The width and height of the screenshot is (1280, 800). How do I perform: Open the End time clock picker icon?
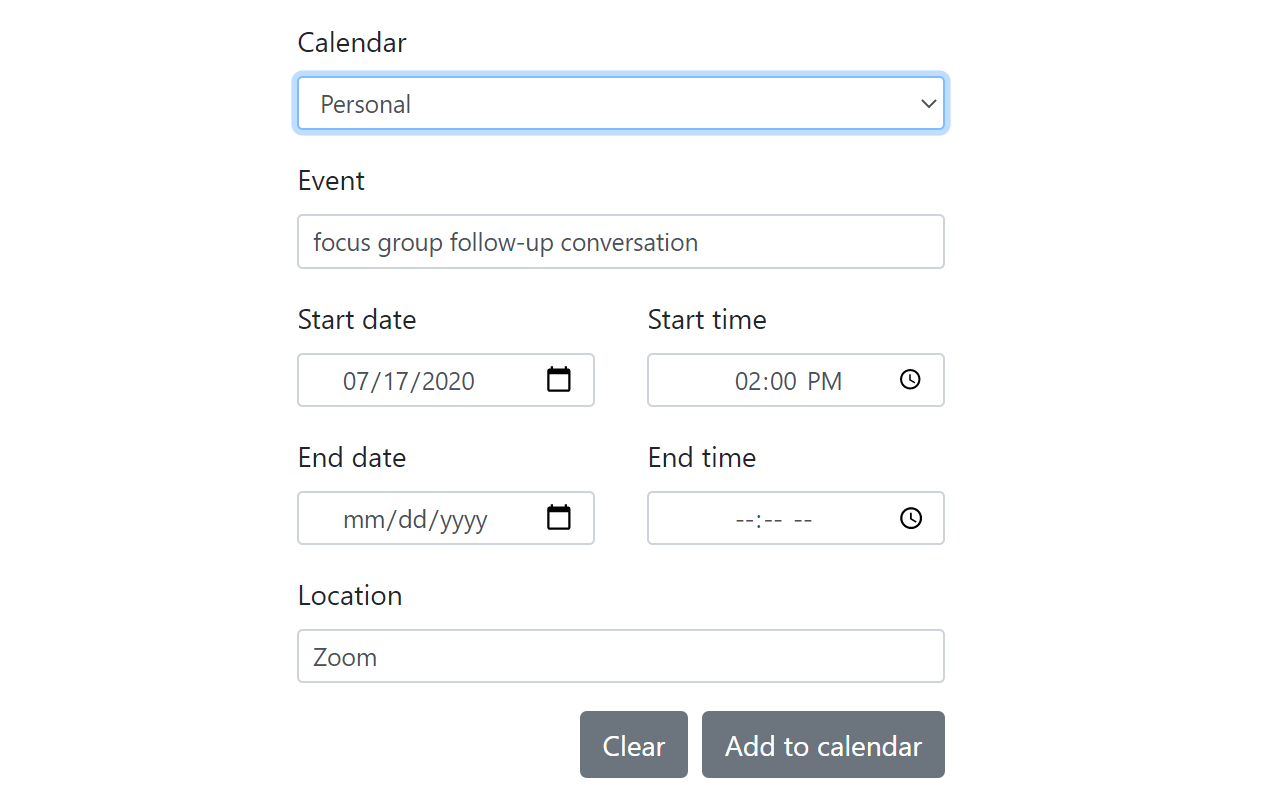(x=910, y=518)
